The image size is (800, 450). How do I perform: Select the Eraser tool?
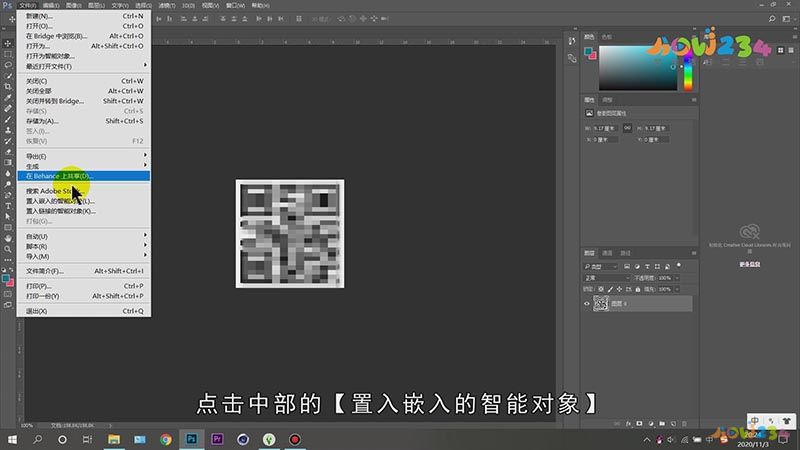8,152
